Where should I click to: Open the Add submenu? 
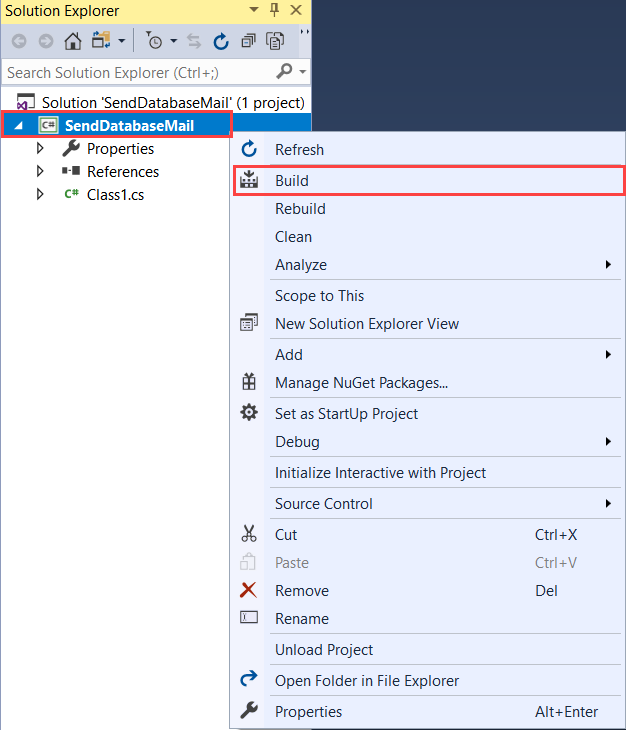tap(289, 355)
